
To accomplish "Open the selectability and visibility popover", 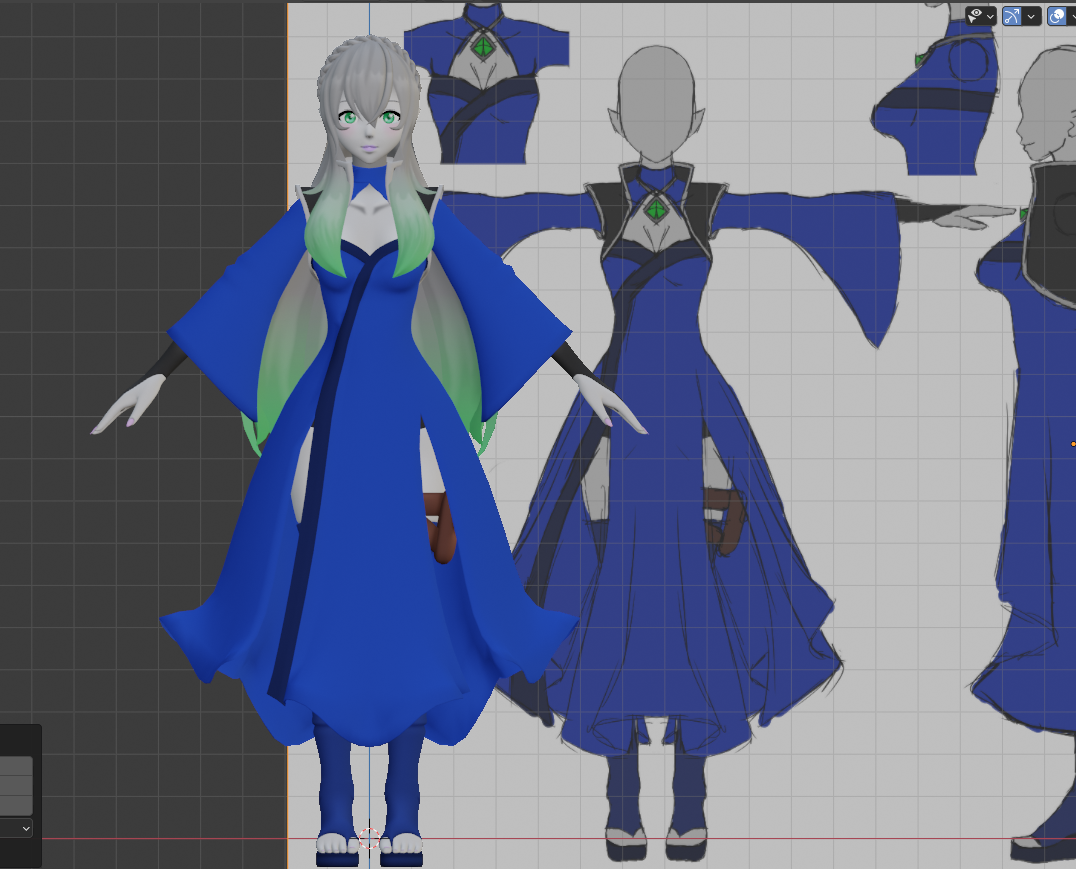I will point(981,15).
